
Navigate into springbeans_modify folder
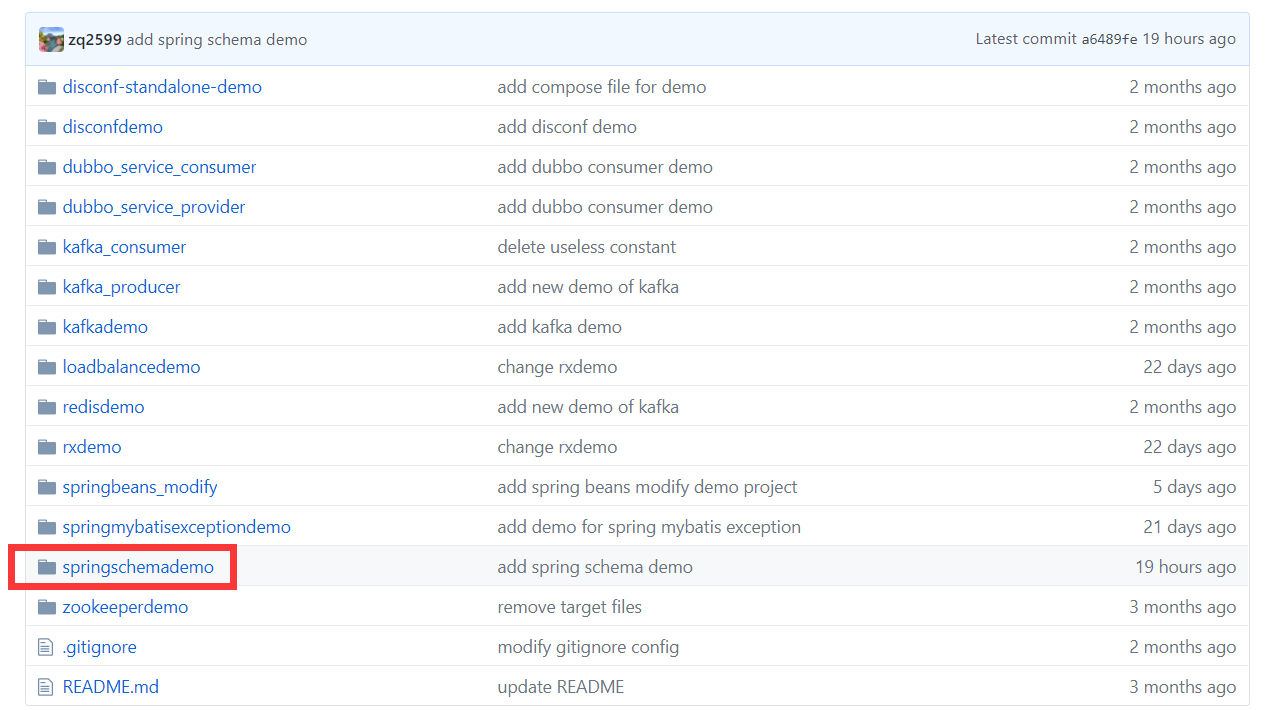[x=139, y=487]
